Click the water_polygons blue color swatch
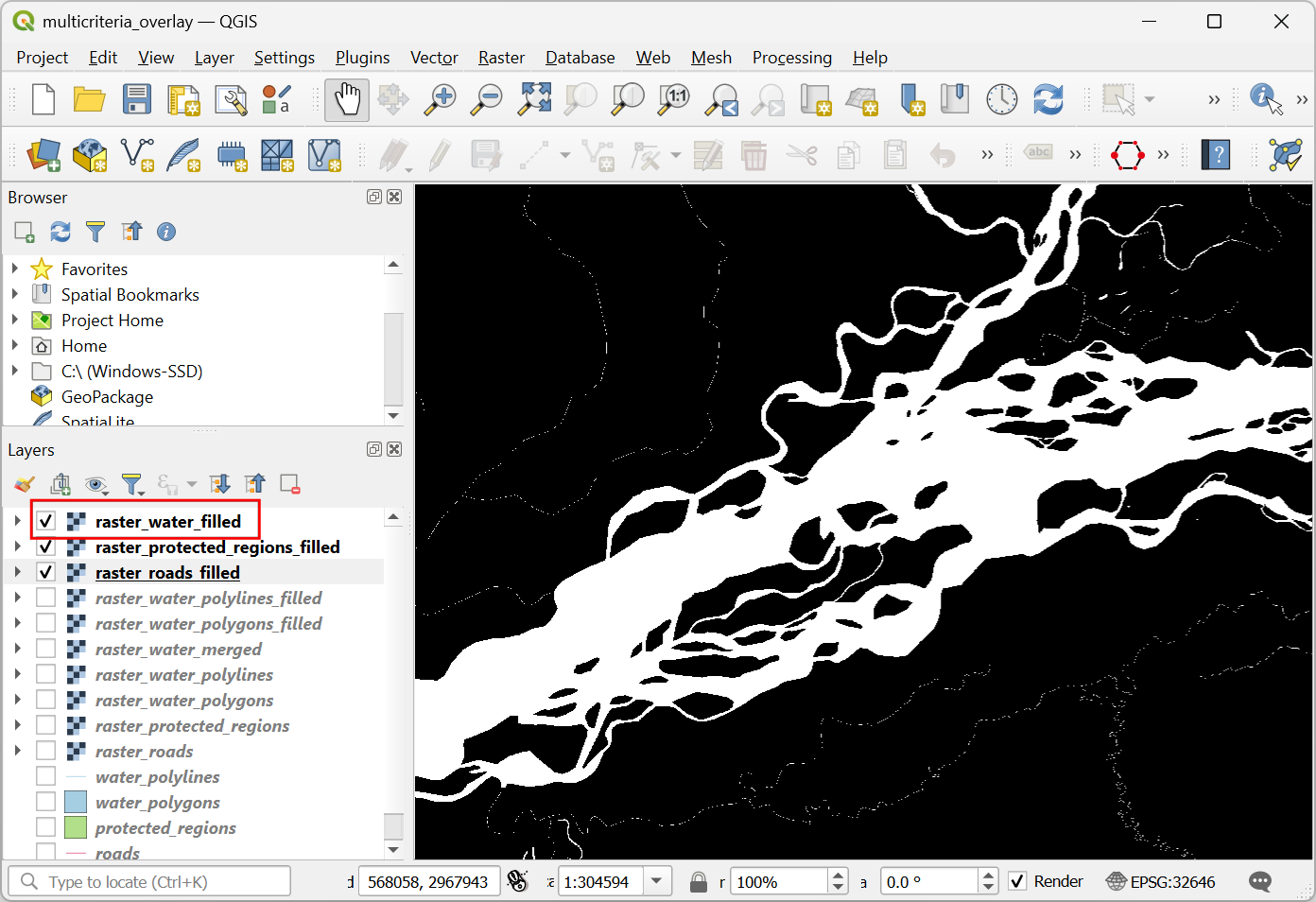 pos(76,802)
